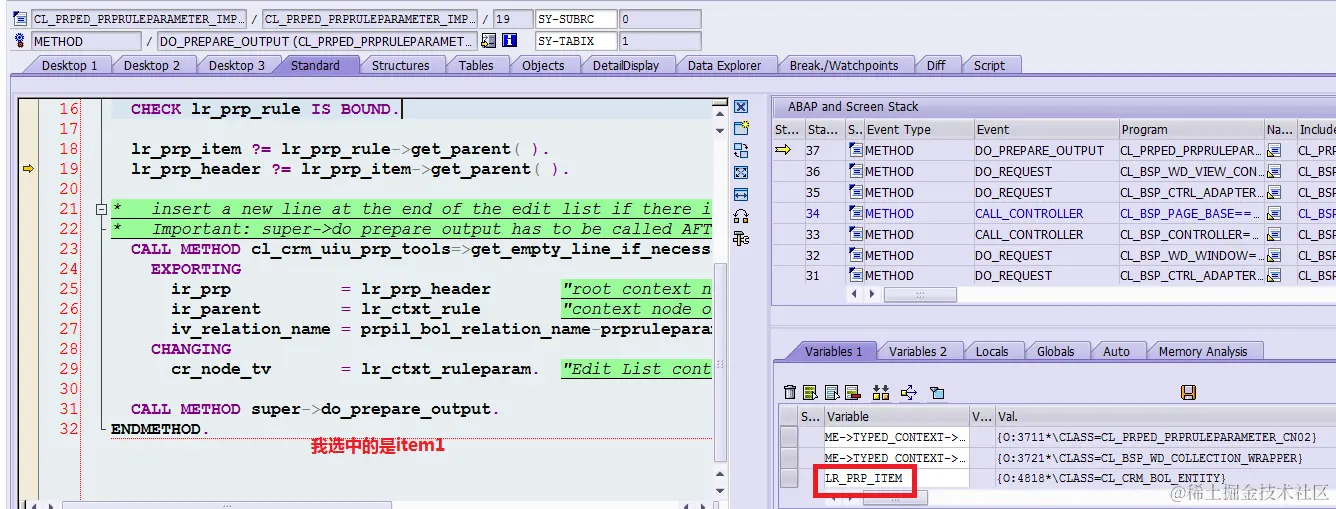Click the gear icon left of METHOD field
The width and height of the screenshot is (1336, 509).
[21, 41]
